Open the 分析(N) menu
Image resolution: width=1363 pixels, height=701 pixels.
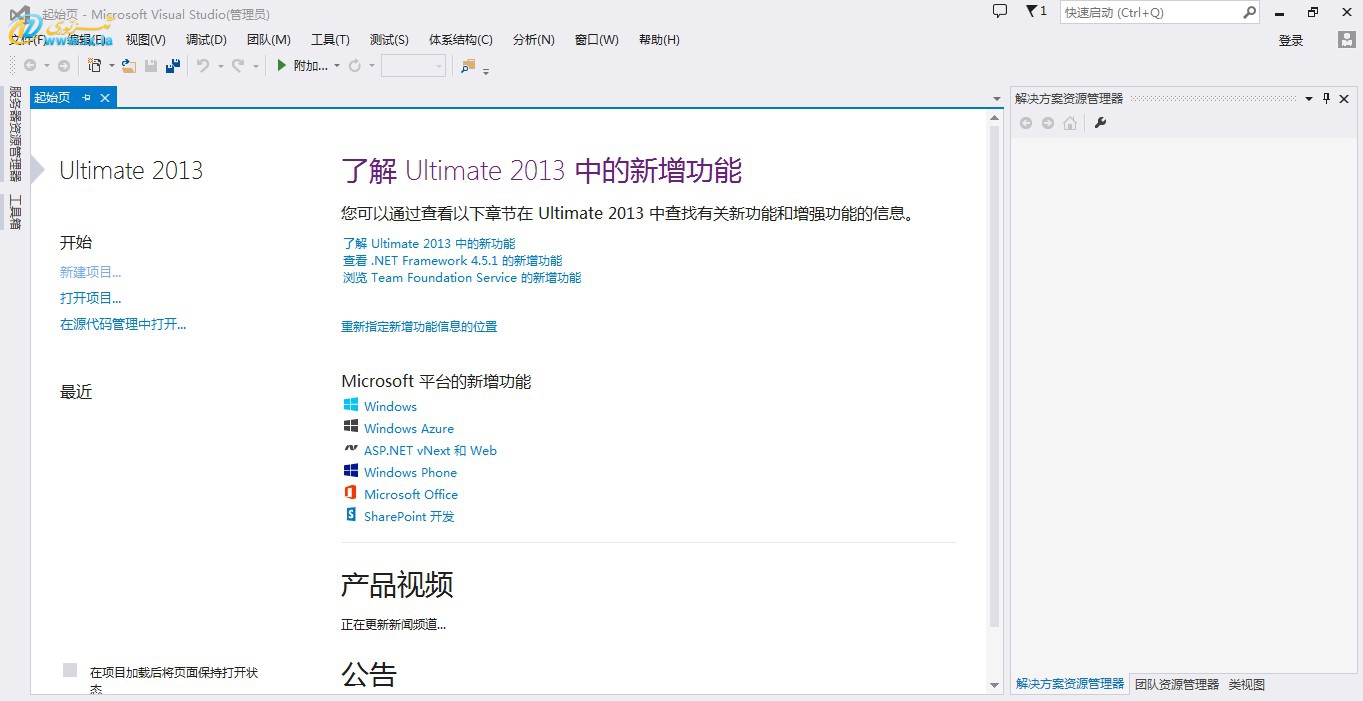534,40
